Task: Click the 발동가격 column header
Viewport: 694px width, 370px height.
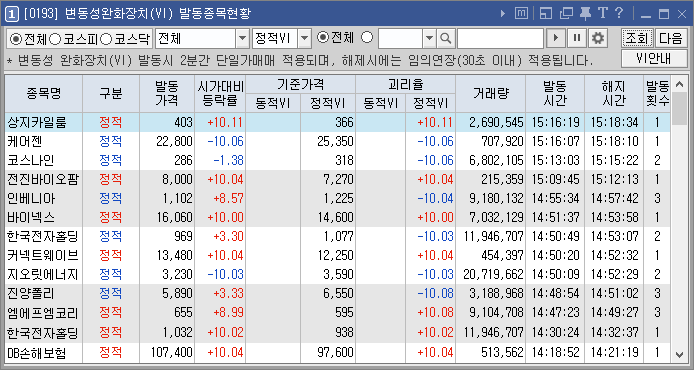Action: coord(166,94)
